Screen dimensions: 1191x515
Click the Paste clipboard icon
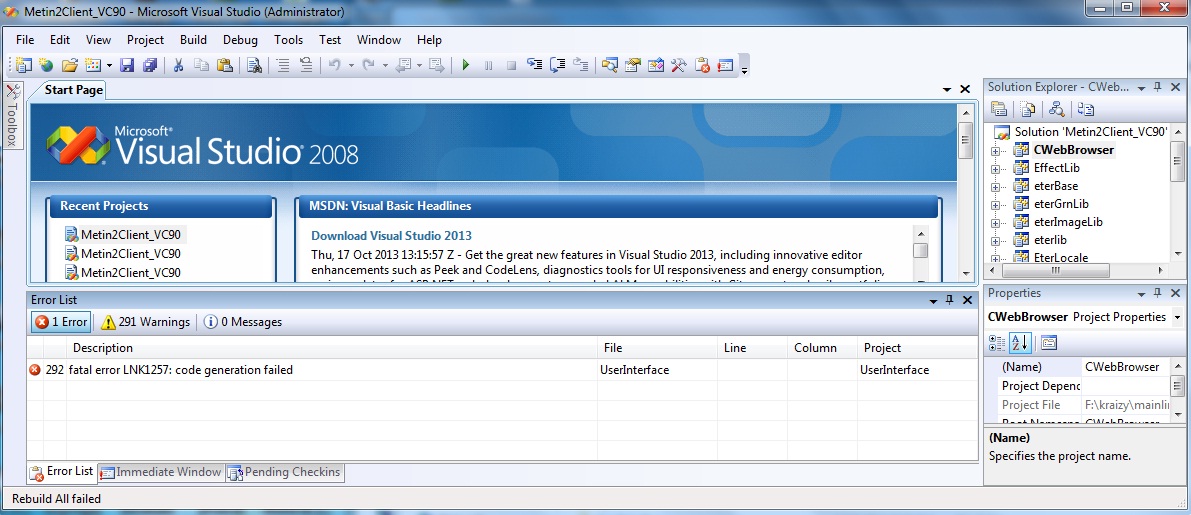point(224,65)
